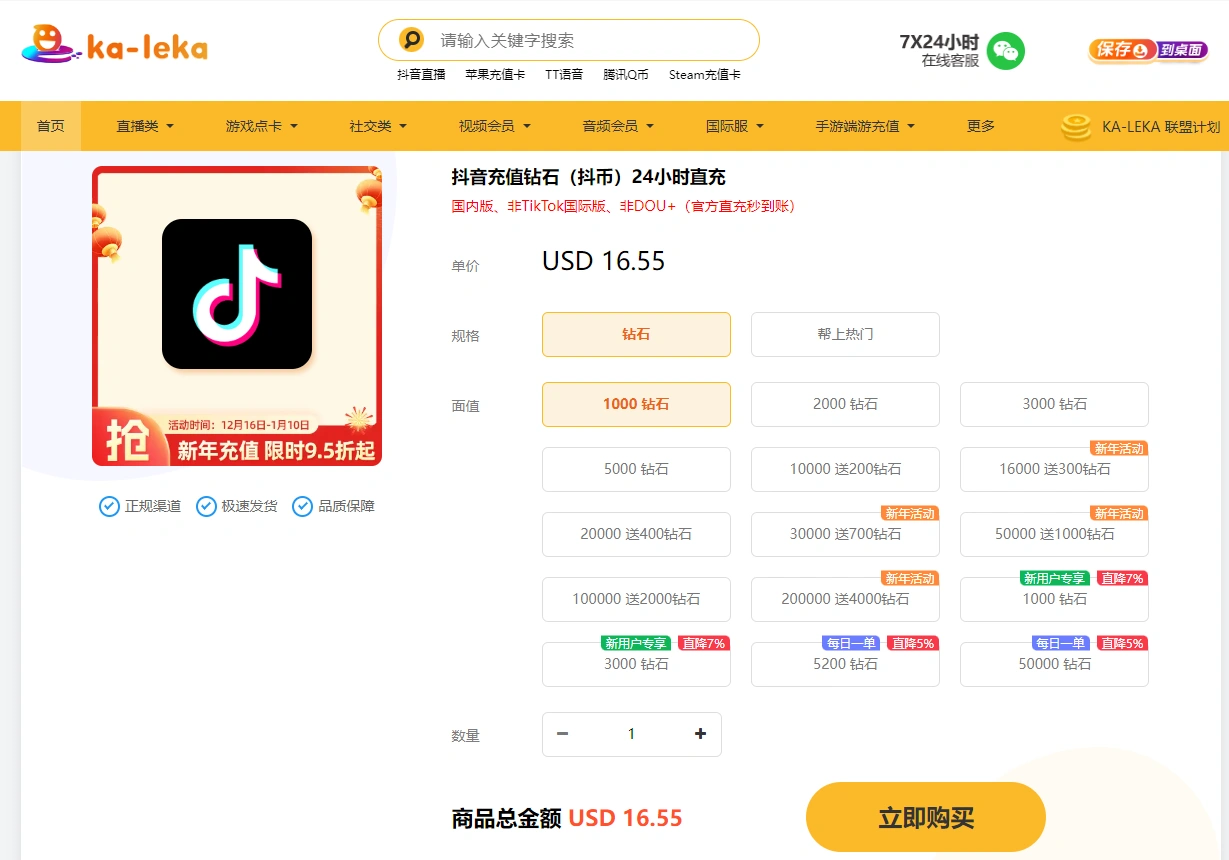Select 50000 送1000钻石 option

[1054, 534]
